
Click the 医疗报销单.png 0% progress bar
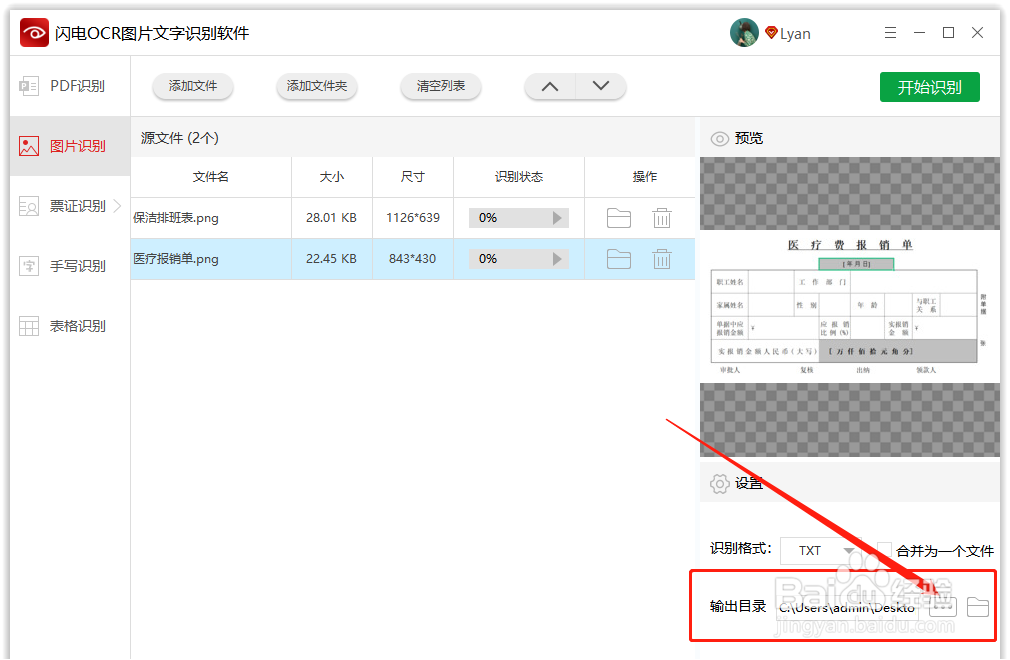[x=519, y=259]
